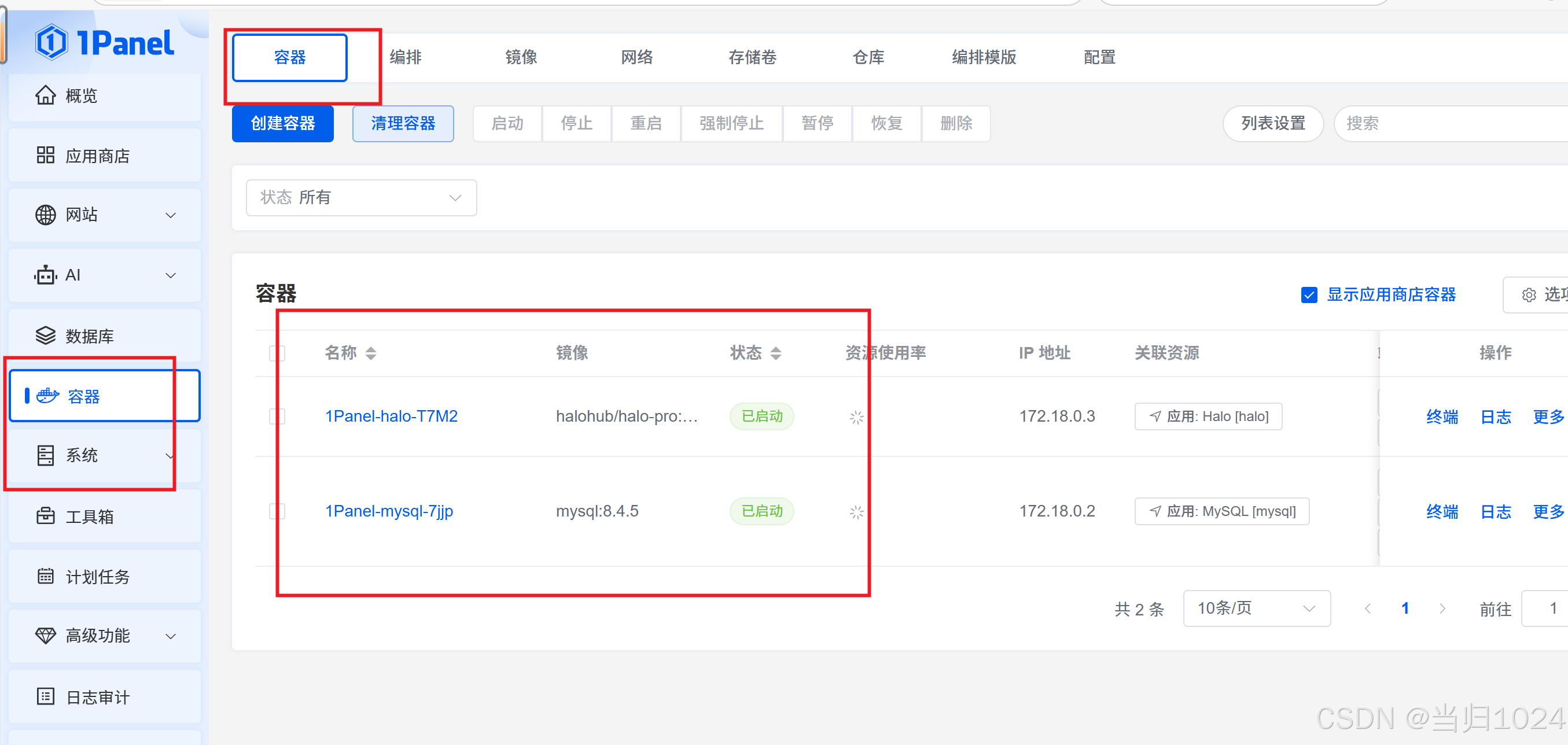
Task: Open 日志 for 1Panel-mysql-7jjp
Action: [1496, 512]
